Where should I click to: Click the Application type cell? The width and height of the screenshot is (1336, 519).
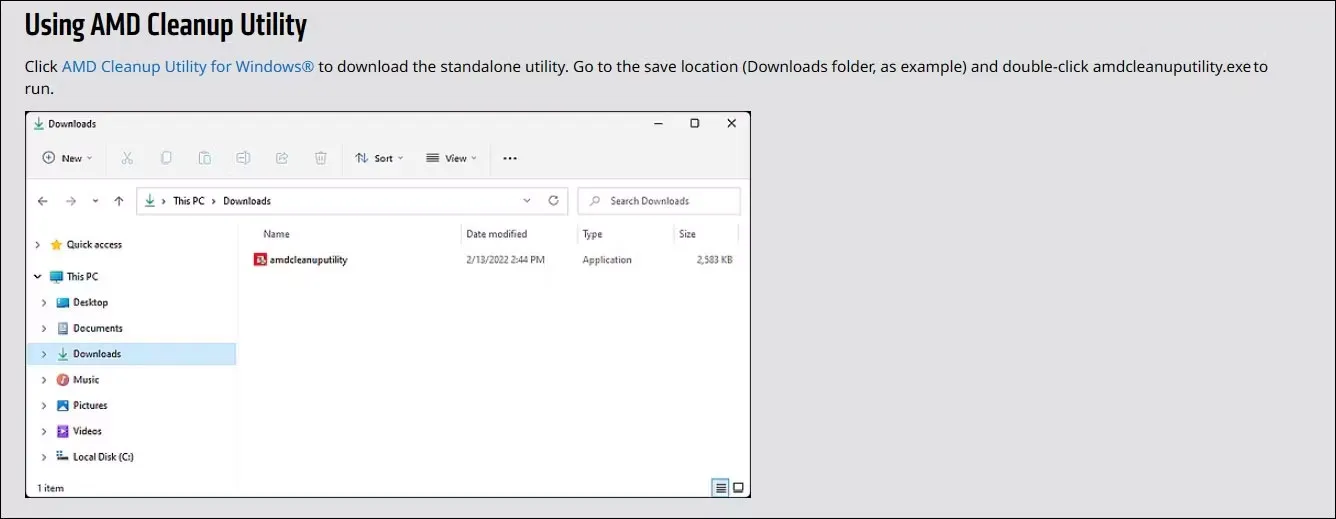click(x=607, y=260)
